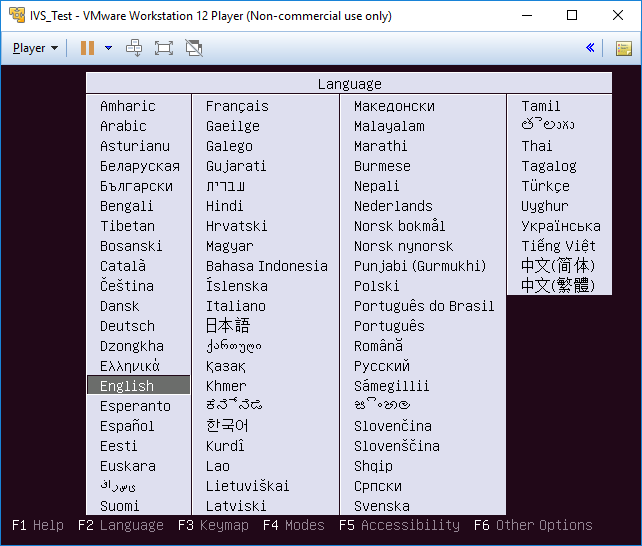Select Thai

pyautogui.click(x=537, y=146)
